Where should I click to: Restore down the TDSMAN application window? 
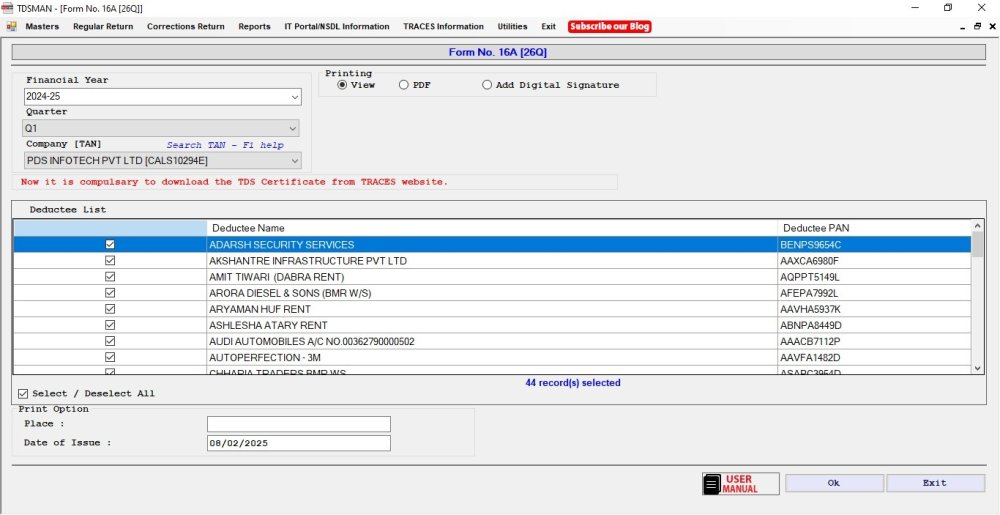pos(948,8)
